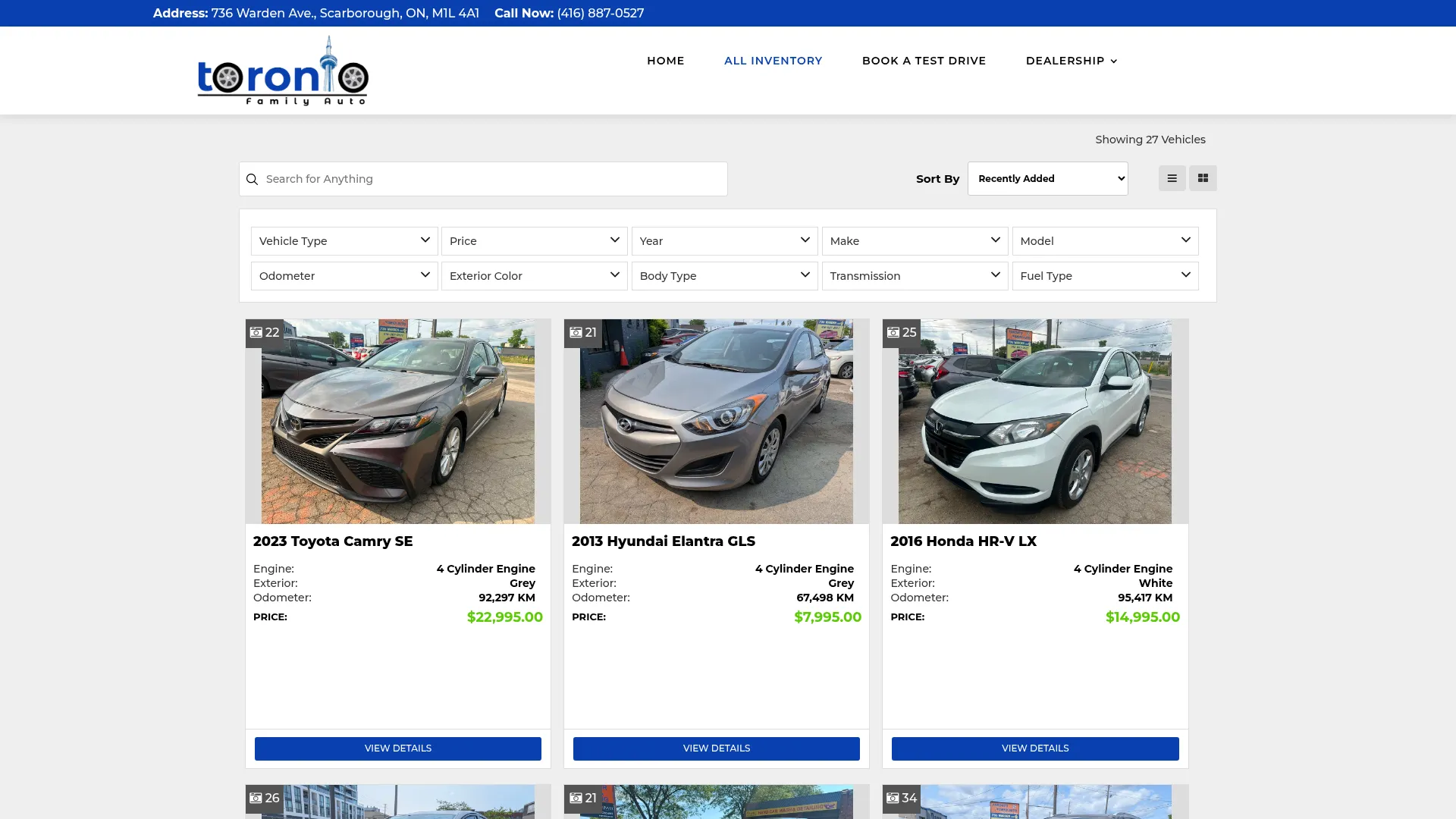Click the Camry photo count camera badge
1456x819 pixels.
[x=265, y=333]
